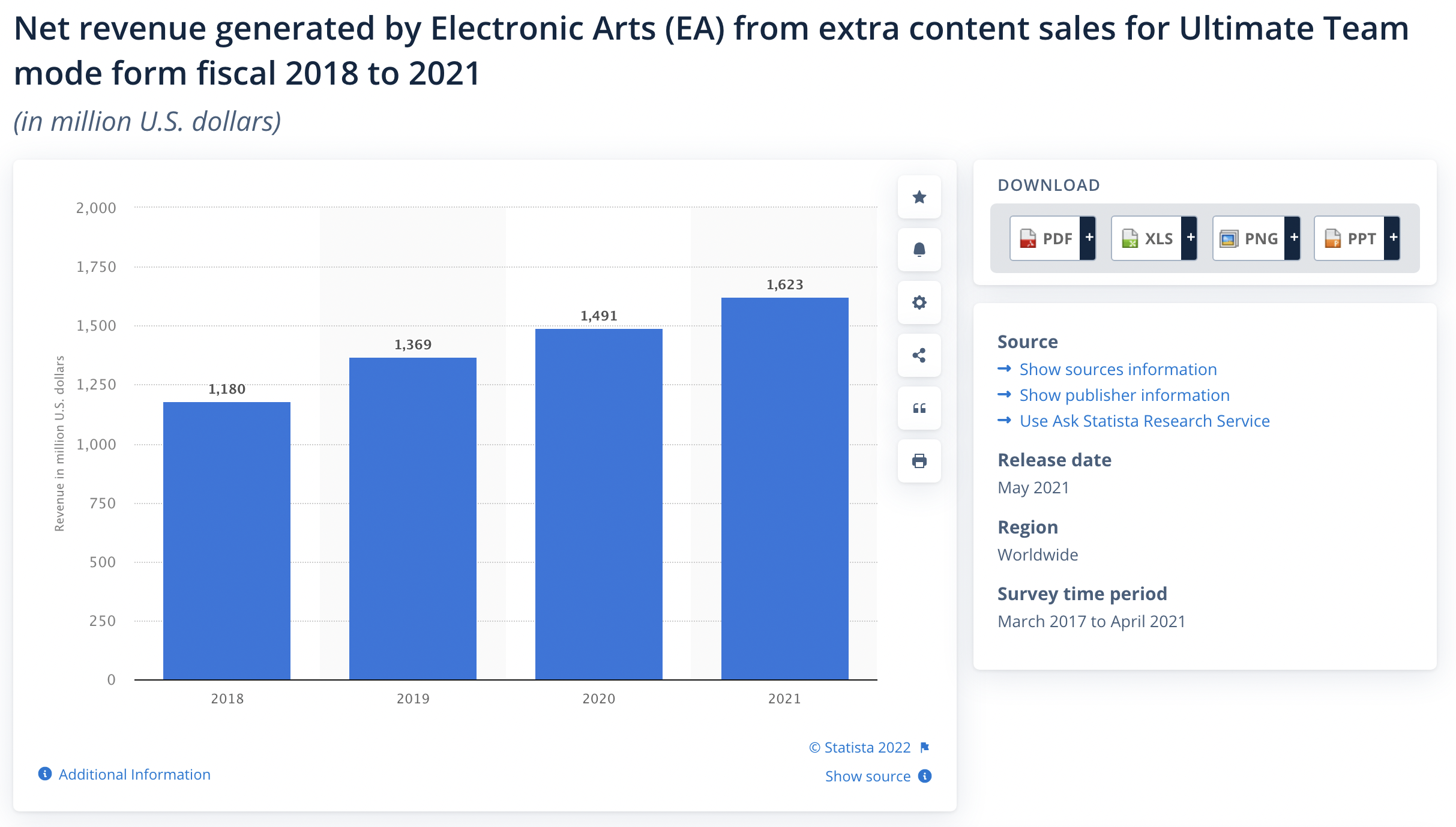This screenshot has height=827, width=1456.
Task: Expand PNG options with plus sign
Action: tap(1293, 238)
